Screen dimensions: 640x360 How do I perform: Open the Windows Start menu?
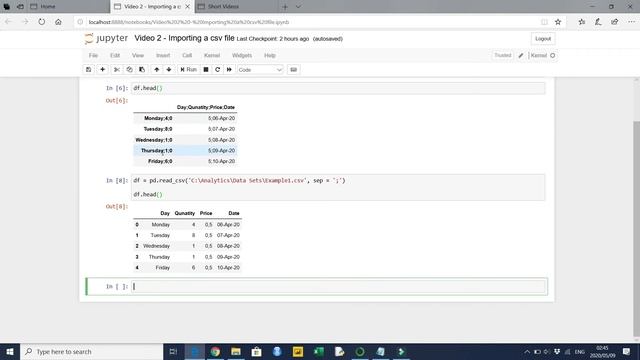click(10, 351)
